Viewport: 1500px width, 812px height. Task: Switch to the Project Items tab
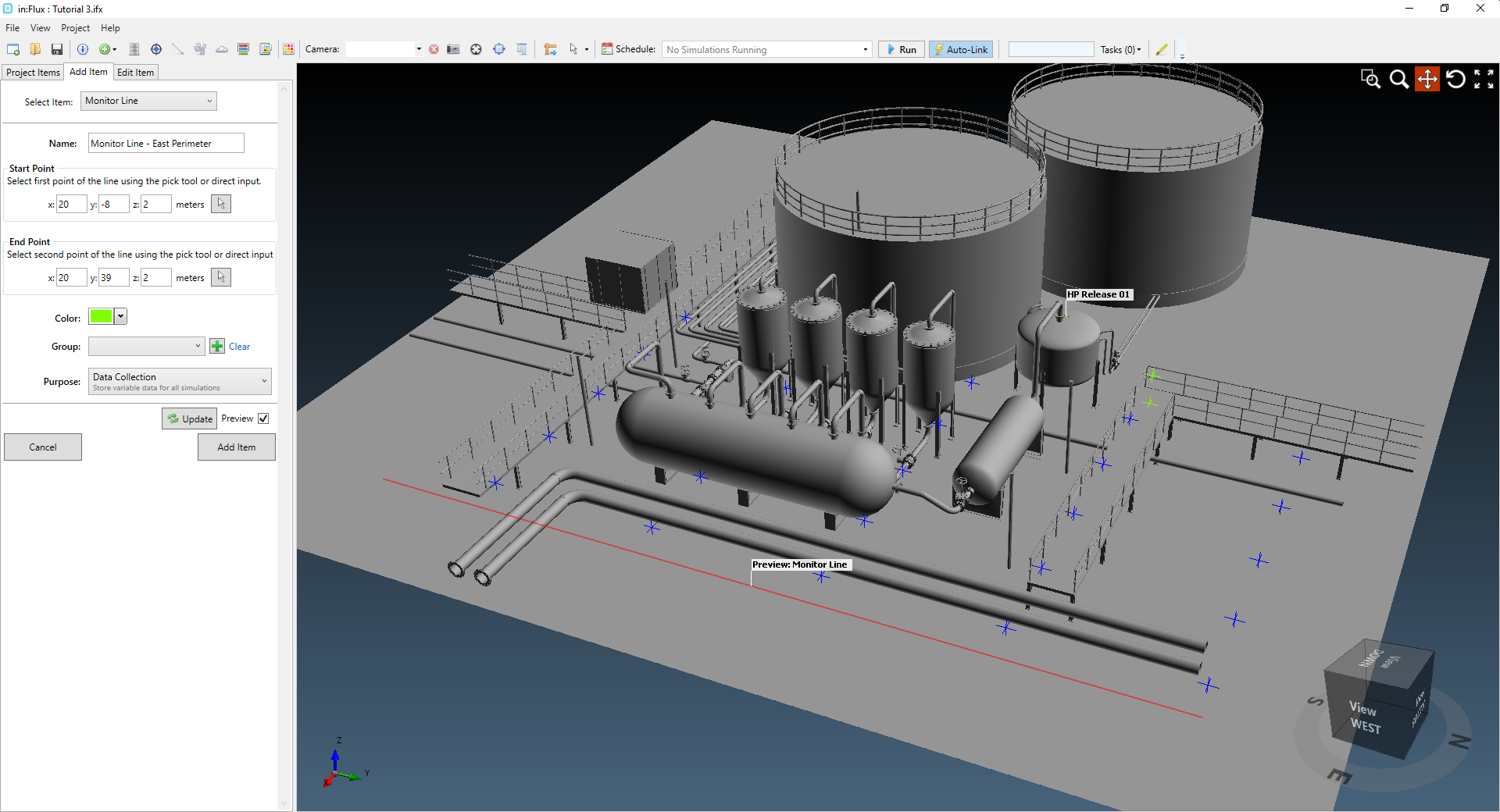click(33, 73)
